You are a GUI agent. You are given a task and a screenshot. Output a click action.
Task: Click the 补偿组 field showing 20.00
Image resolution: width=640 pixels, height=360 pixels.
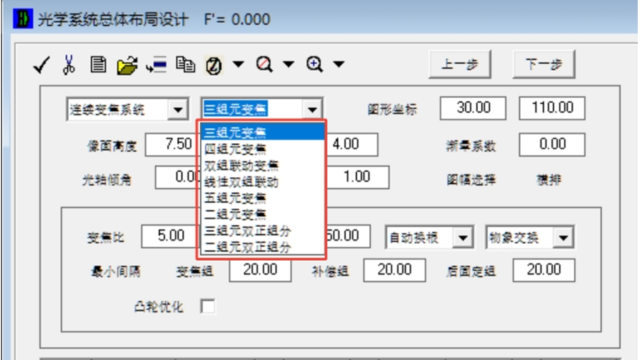coord(394,270)
